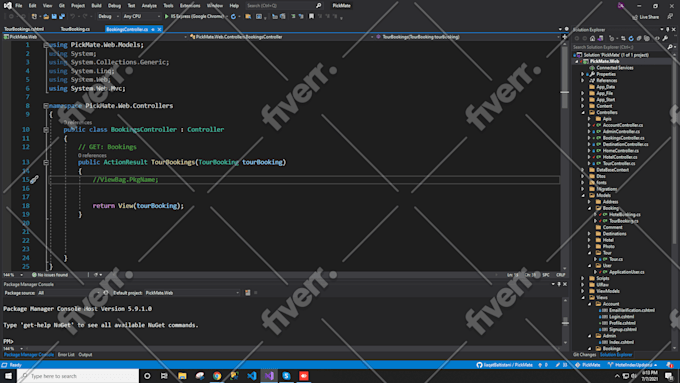
Task: Expand the Migrations folder
Action: coord(583,189)
